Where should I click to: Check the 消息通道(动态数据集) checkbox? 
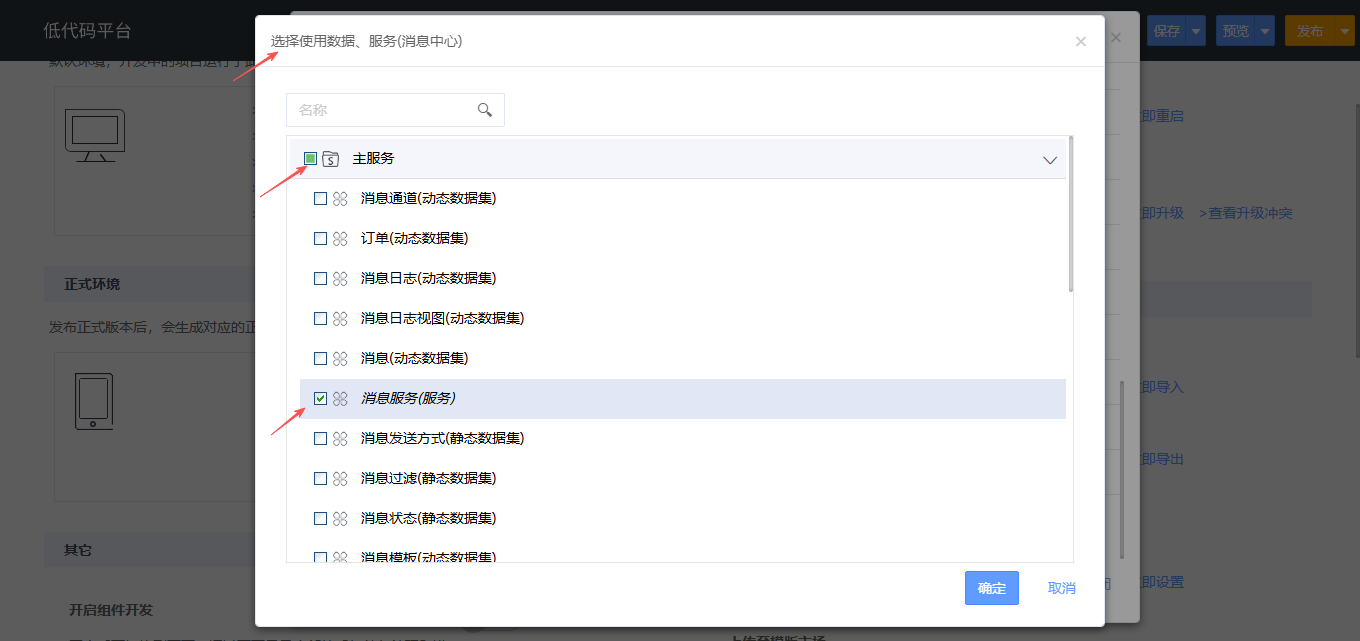click(320, 199)
